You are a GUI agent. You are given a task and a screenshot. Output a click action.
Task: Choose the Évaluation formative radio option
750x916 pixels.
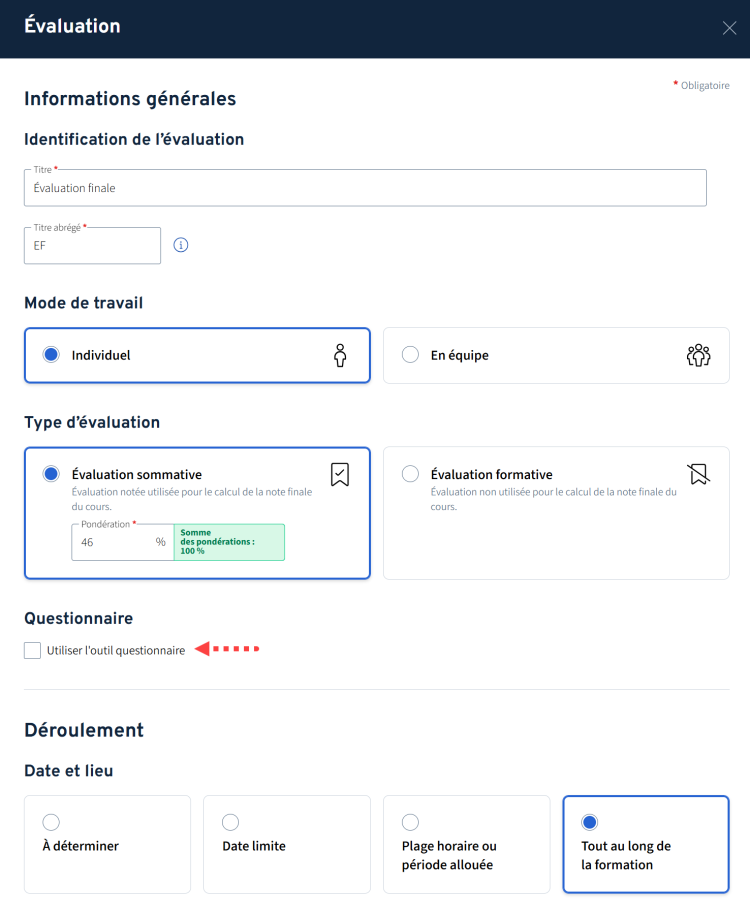pyautogui.click(x=410, y=474)
